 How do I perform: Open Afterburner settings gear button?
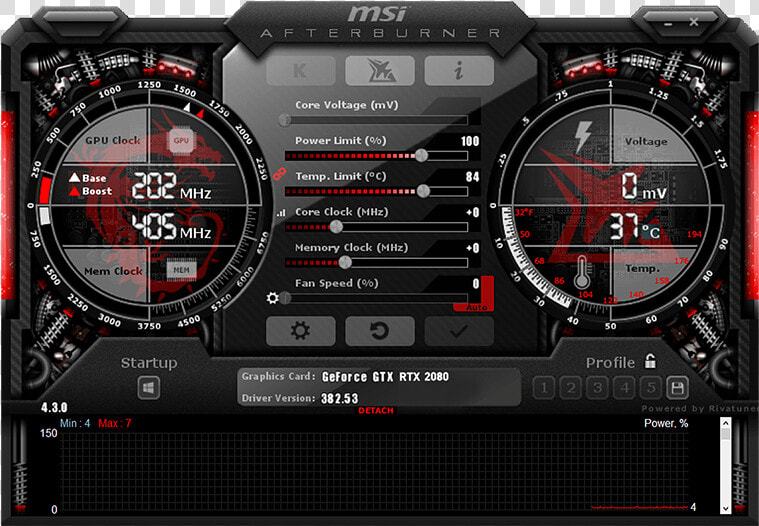pyautogui.click(x=301, y=331)
